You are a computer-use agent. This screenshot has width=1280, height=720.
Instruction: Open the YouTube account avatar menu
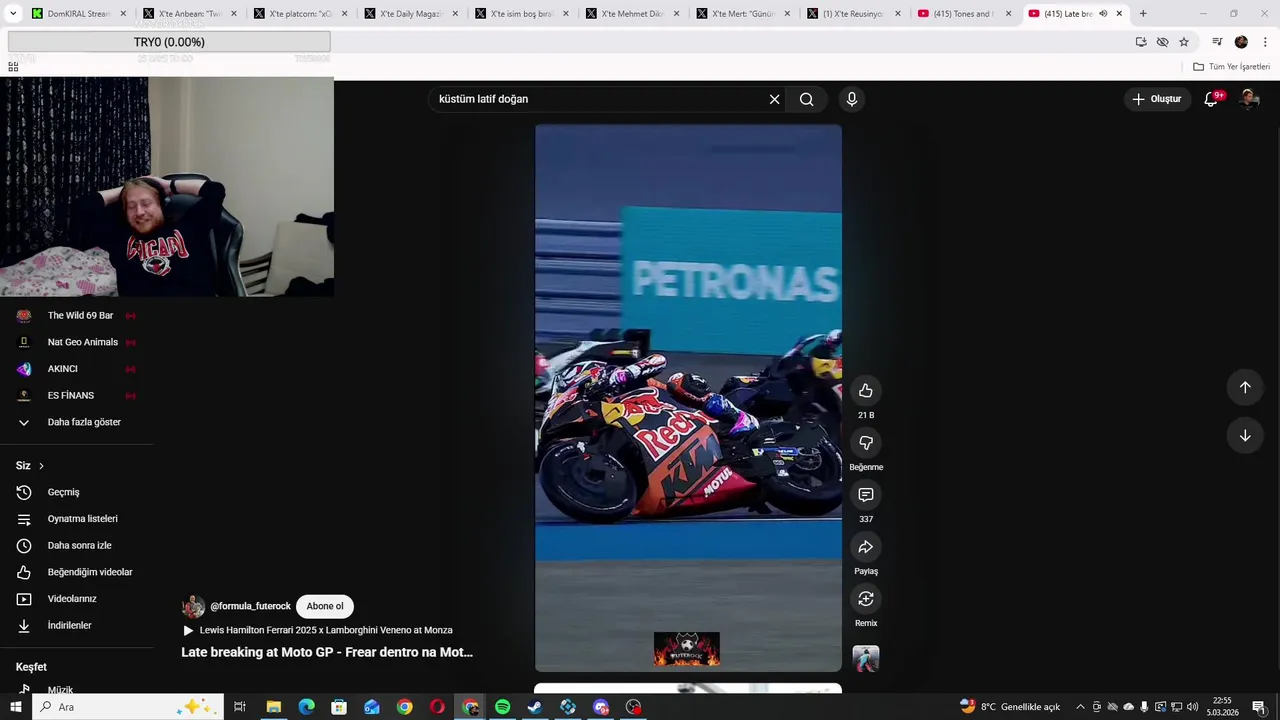1249,99
